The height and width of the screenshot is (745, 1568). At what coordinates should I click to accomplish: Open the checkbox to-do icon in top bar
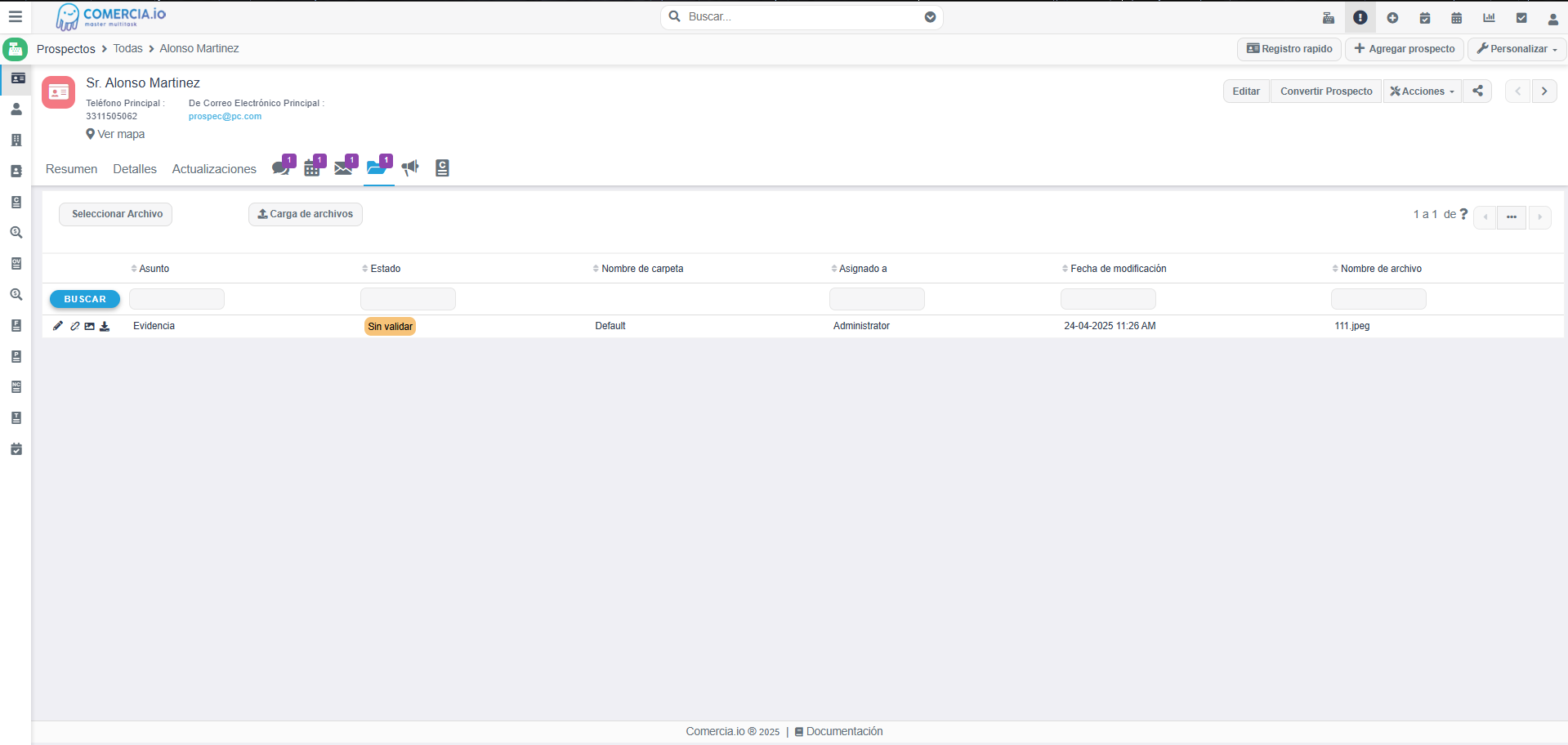pyautogui.click(x=1521, y=17)
